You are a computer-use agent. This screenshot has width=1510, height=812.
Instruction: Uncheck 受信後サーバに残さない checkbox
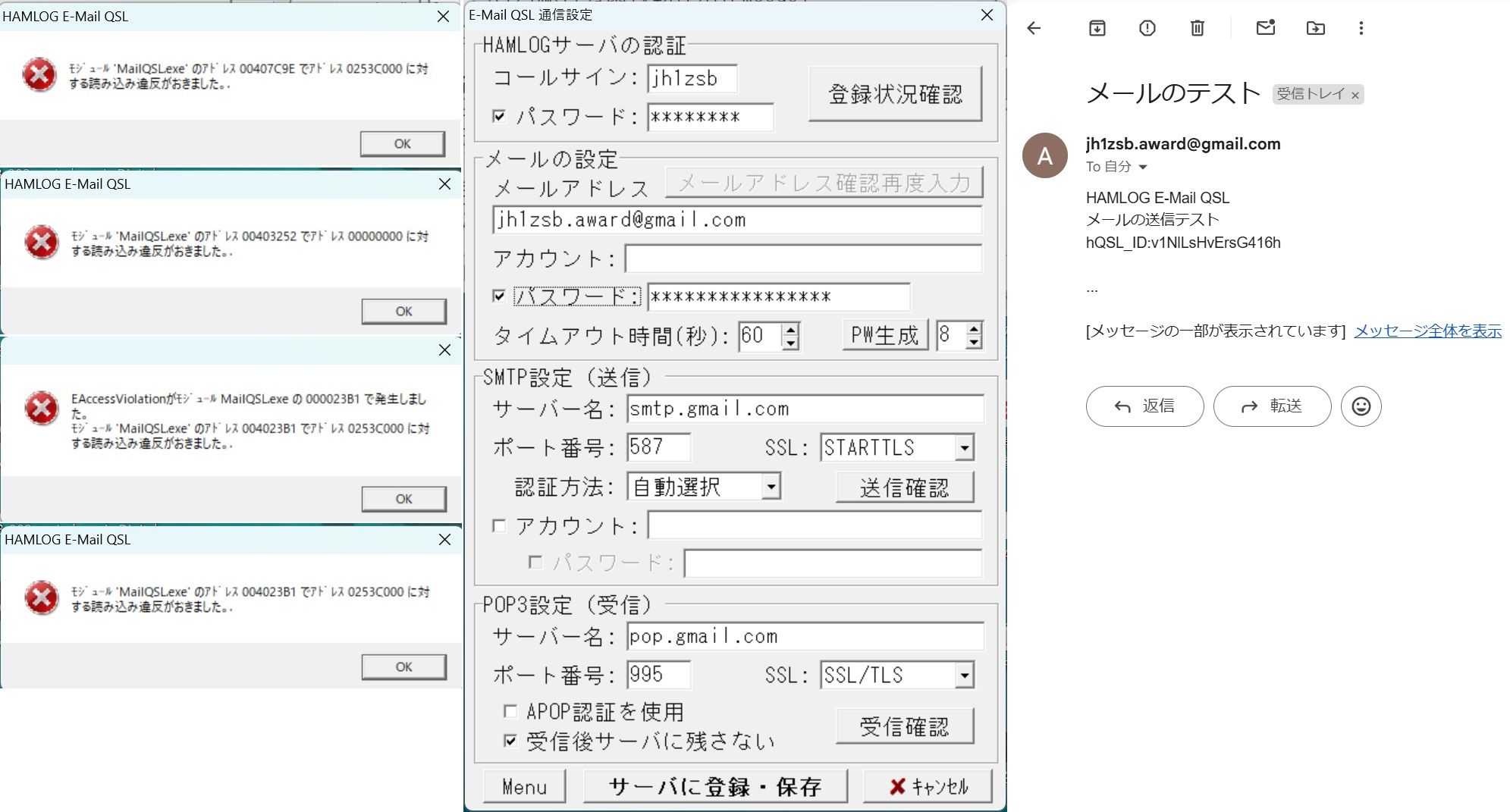click(510, 741)
